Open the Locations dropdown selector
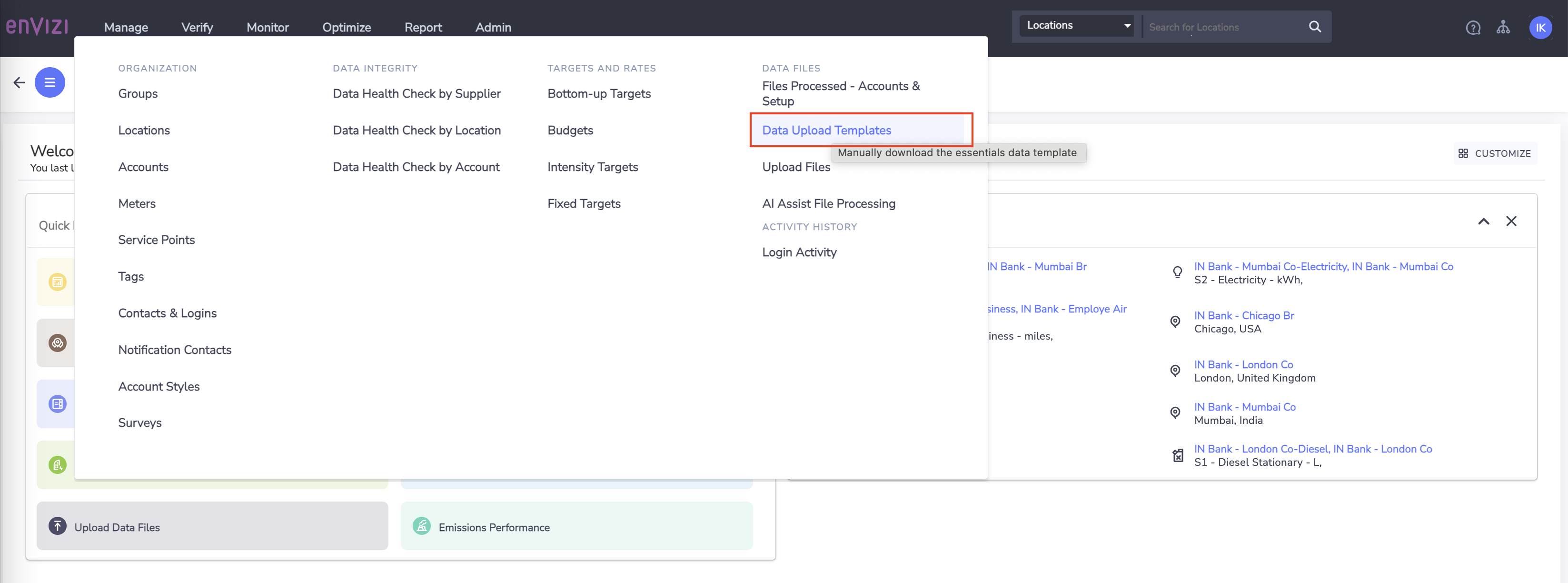Viewport: 1568px width, 583px height. tap(1076, 25)
